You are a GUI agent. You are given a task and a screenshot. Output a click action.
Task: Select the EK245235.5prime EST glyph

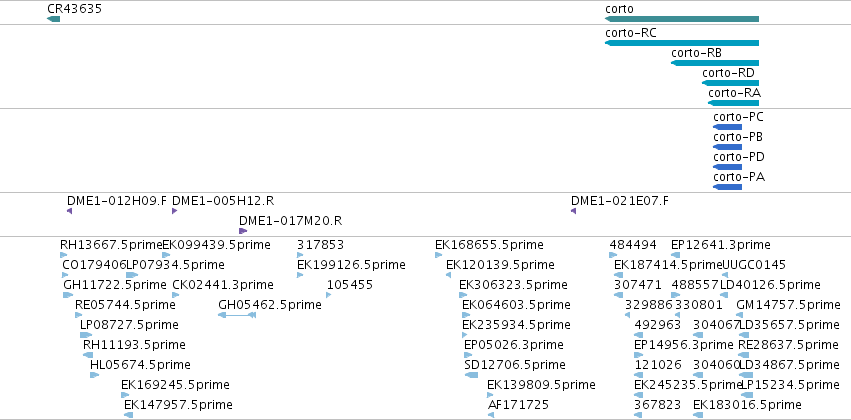click(638, 396)
